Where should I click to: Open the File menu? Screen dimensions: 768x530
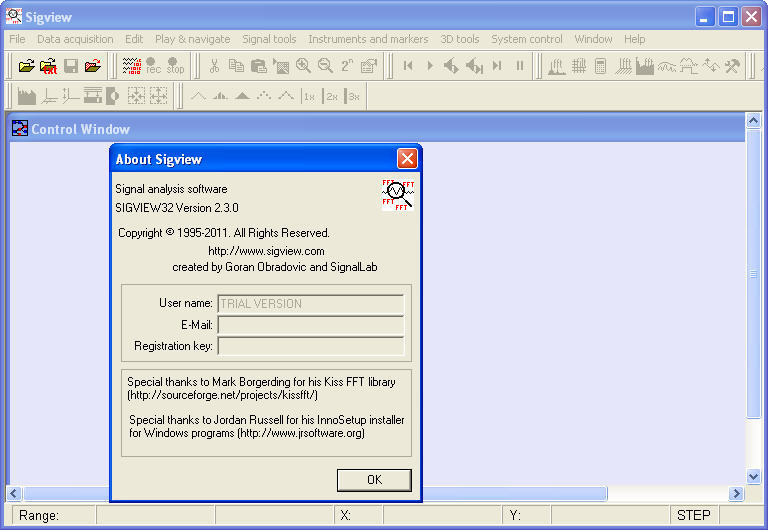point(17,39)
